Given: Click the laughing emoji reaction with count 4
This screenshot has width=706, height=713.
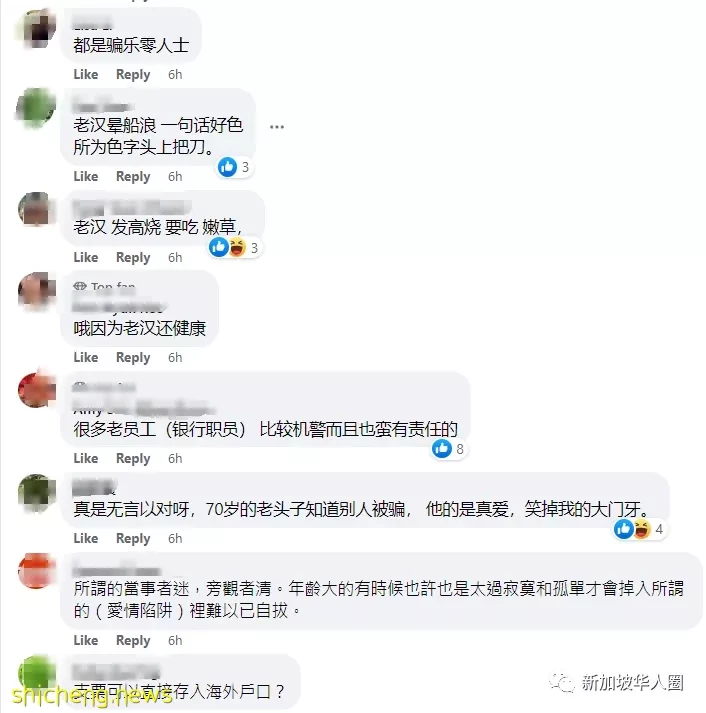Looking at the screenshot, I should (641, 529).
